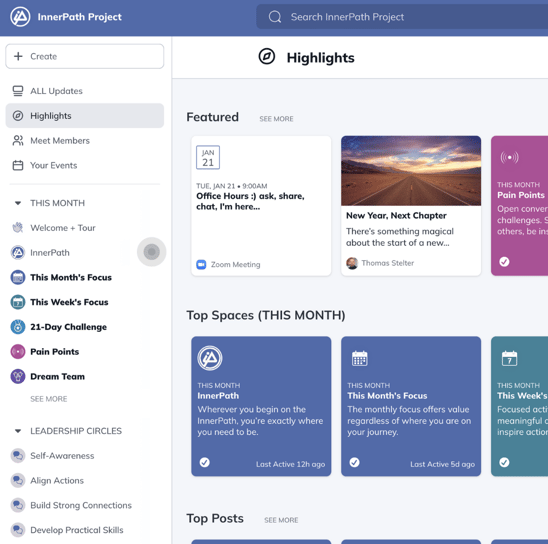The width and height of the screenshot is (548, 544).
Task: Click Last Active 5d ago text
Action: tap(442, 464)
